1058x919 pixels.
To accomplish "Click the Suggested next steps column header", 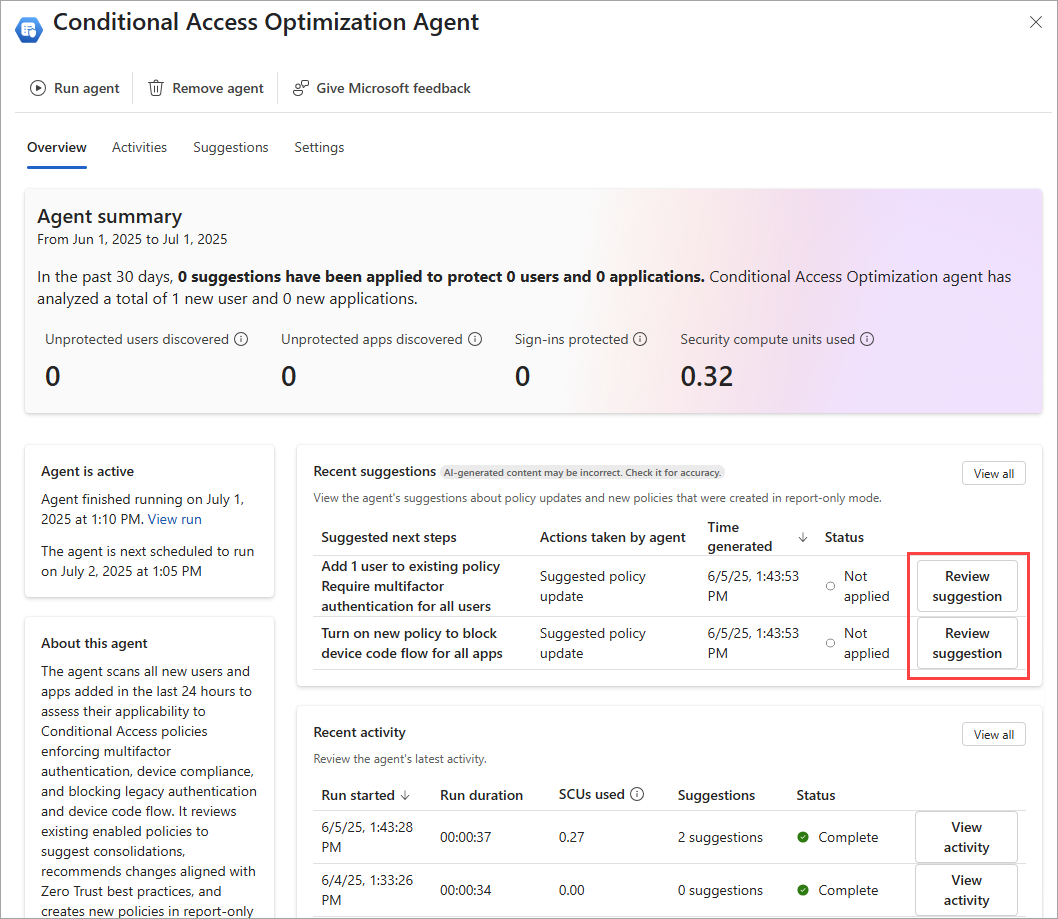I will 389,537.
